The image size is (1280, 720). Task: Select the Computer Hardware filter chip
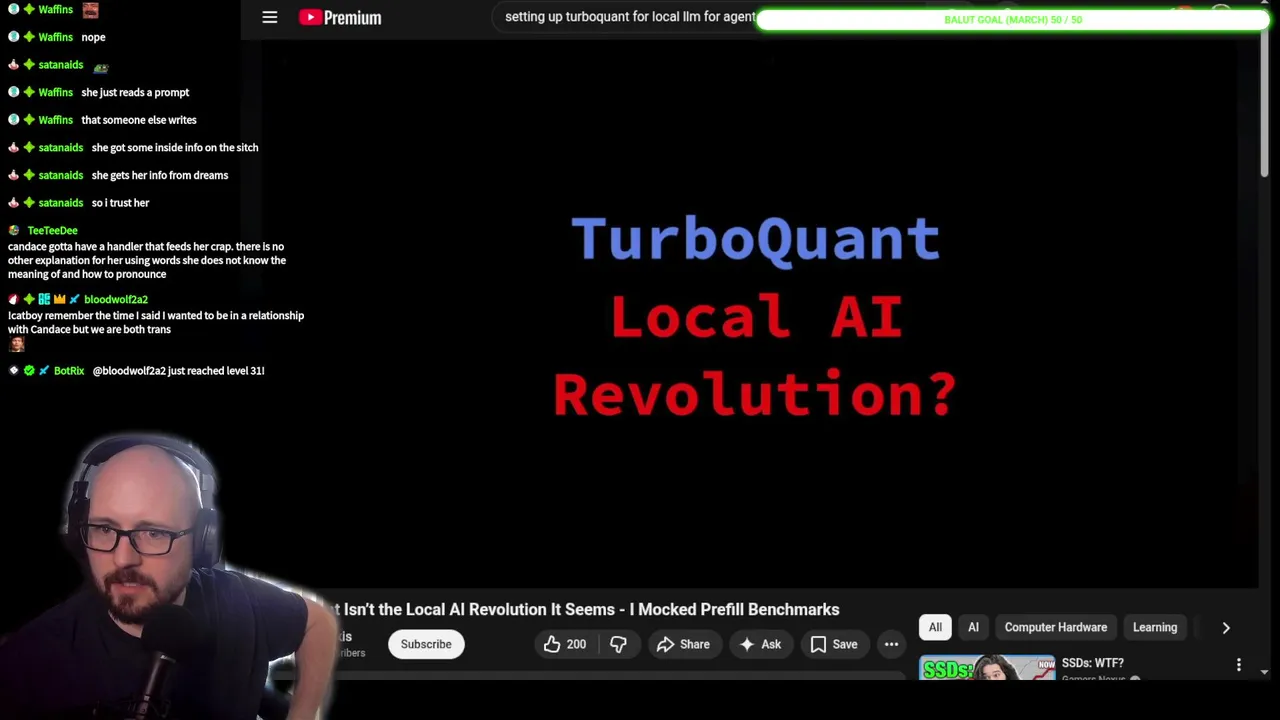point(1056,627)
